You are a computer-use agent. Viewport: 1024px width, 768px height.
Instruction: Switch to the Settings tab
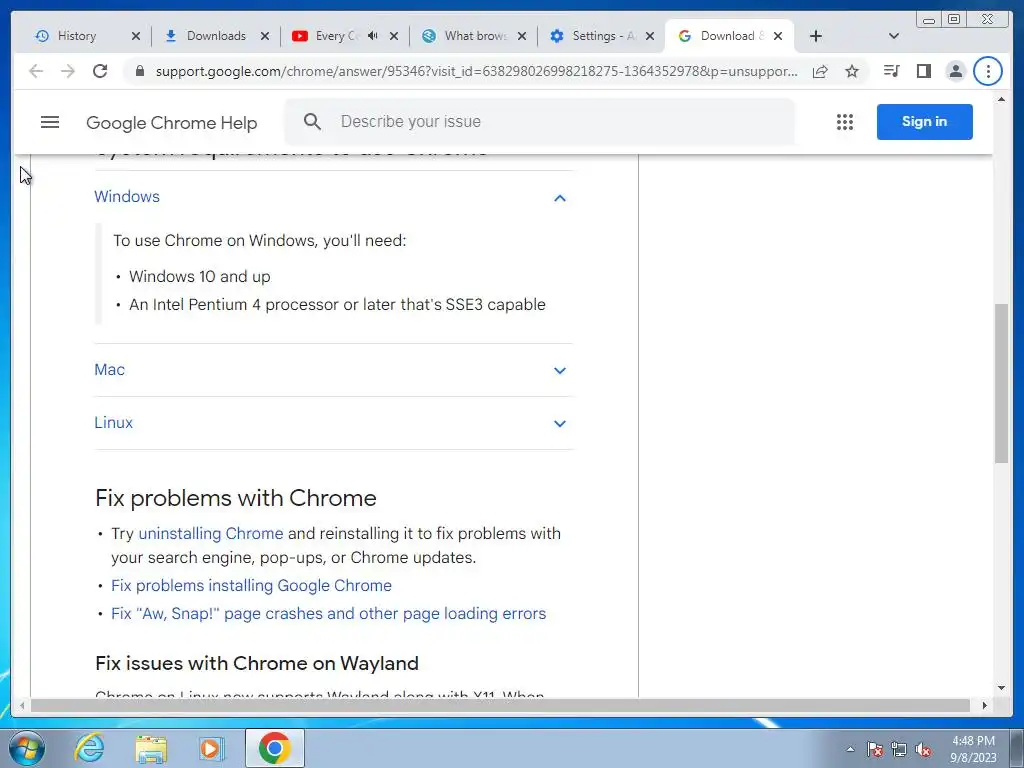pyautogui.click(x=603, y=36)
